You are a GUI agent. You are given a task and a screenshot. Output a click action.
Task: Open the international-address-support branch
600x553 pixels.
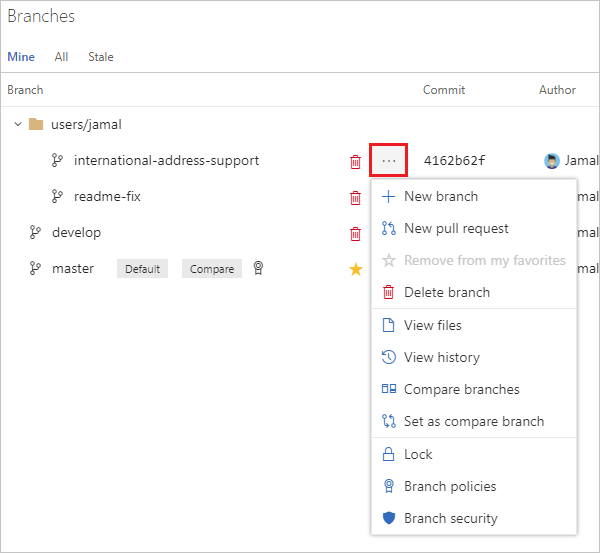(166, 160)
